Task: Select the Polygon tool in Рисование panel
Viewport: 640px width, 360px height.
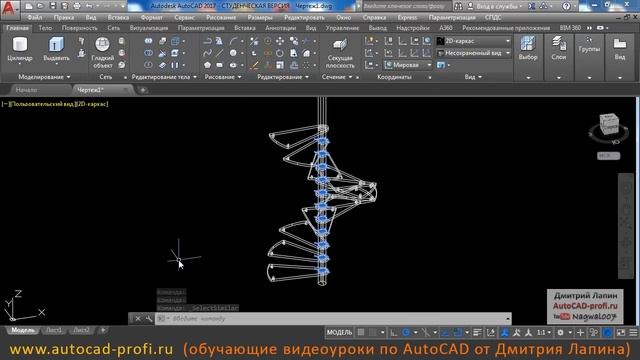Action: (x=207, y=65)
